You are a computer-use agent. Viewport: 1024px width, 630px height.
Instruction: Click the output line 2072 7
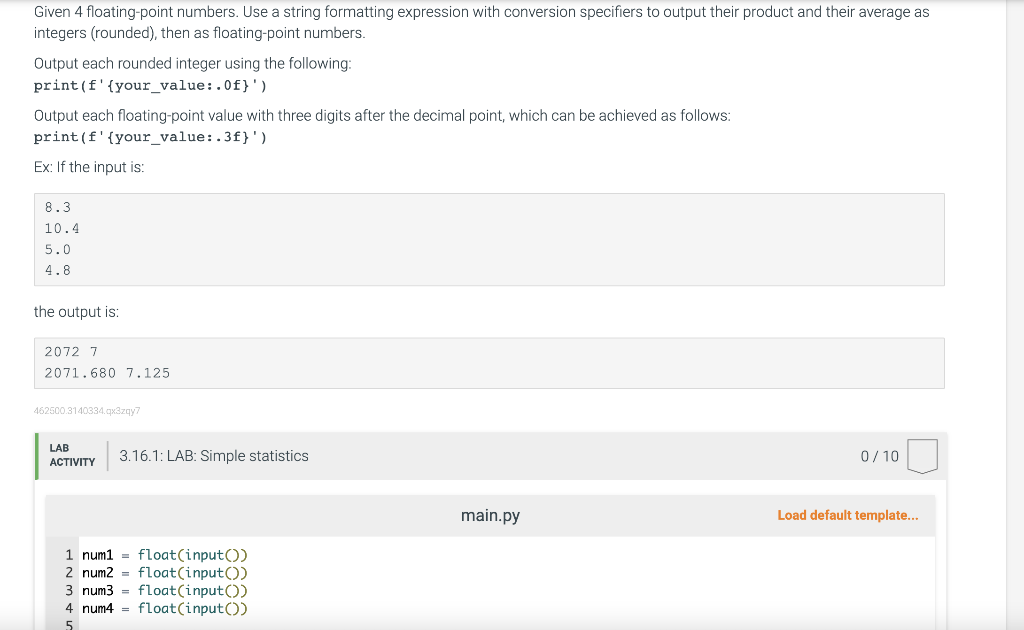[x=71, y=352]
